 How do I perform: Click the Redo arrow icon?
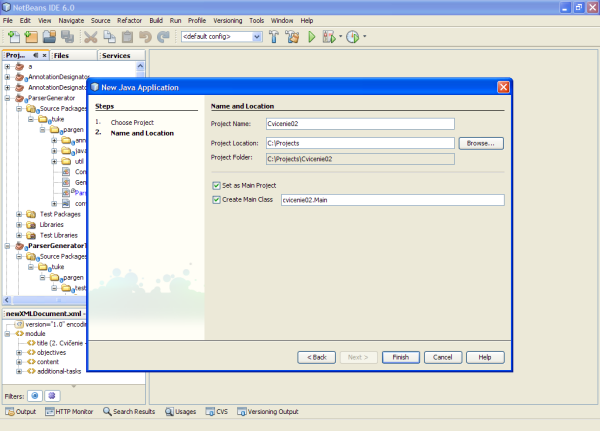point(163,37)
